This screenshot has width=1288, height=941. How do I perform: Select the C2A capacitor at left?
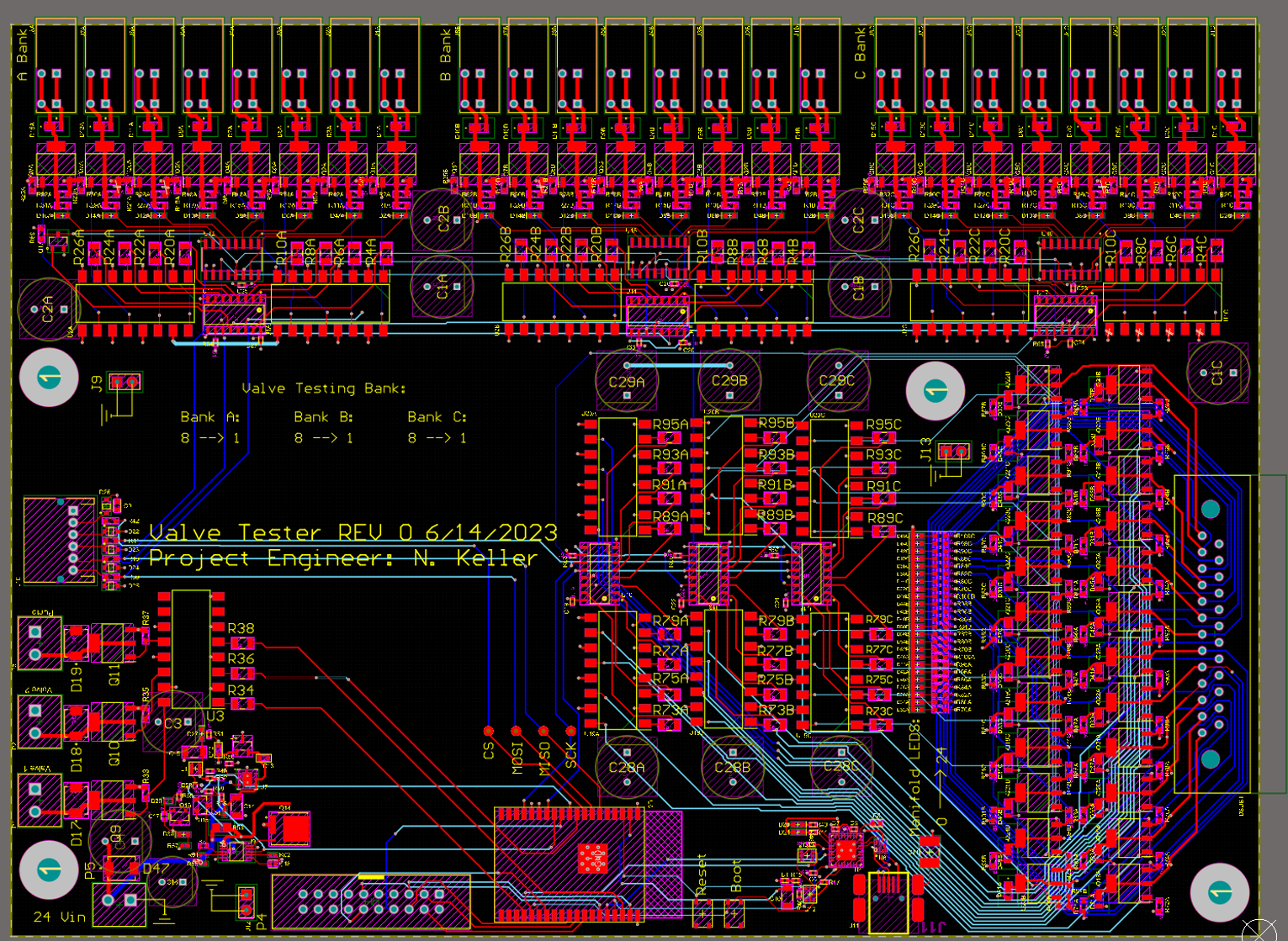48,309
